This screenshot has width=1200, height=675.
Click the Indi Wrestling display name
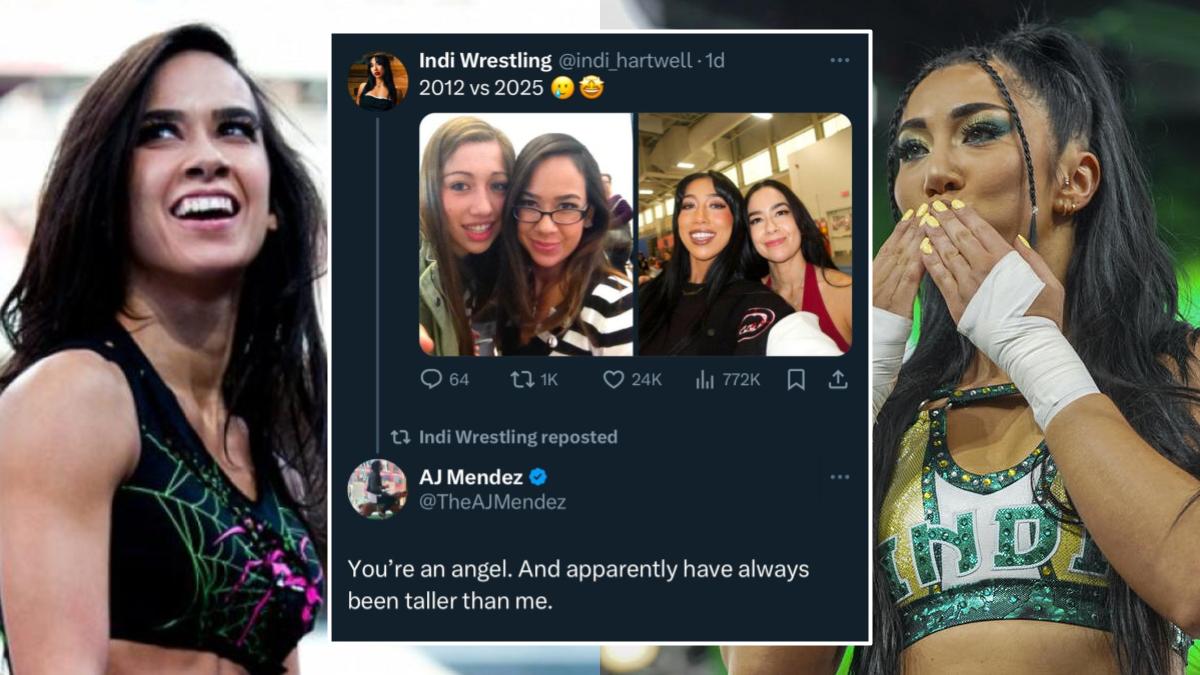[x=484, y=61]
